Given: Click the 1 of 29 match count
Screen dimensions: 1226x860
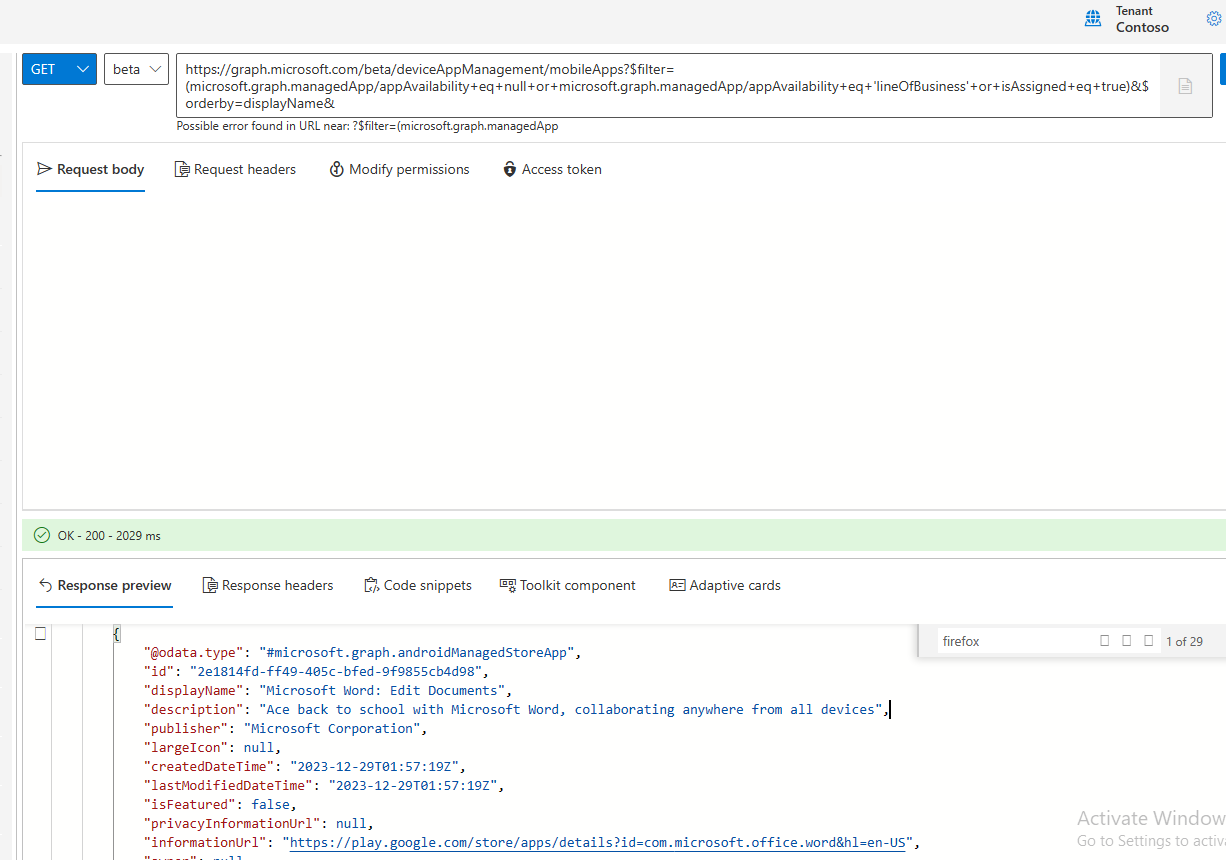Looking at the screenshot, I should (x=1184, y=642).
